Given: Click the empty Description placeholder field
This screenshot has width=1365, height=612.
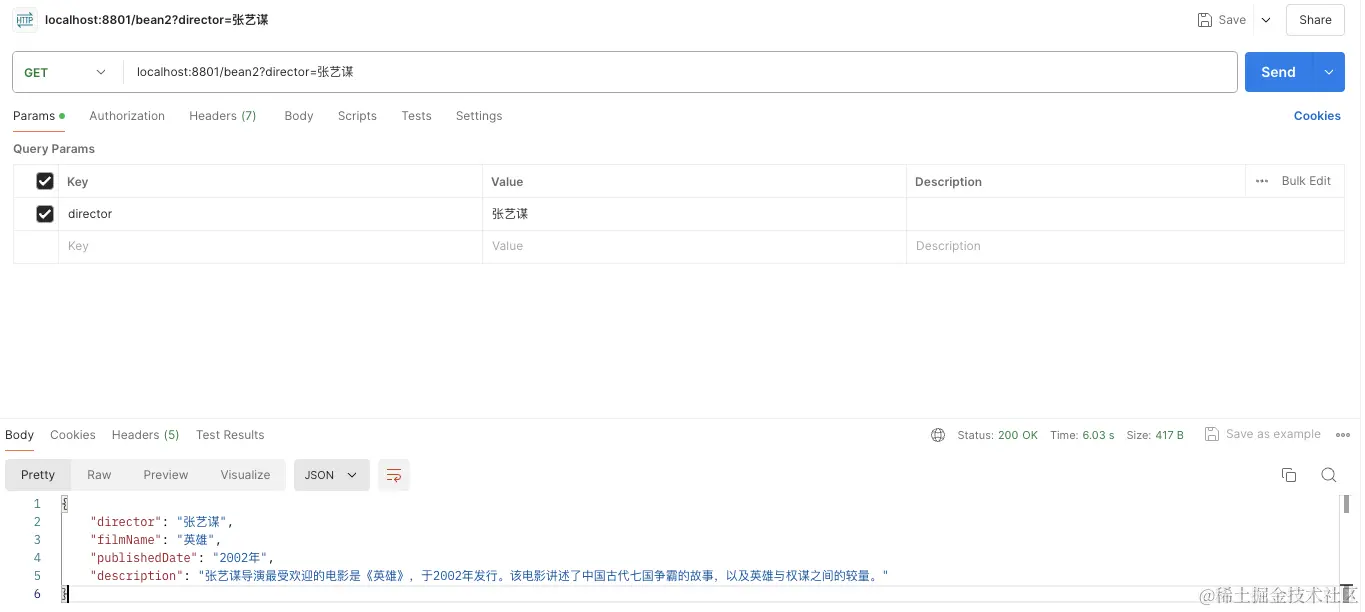Looking at the screenshot, I should (x=1125, y=246).
